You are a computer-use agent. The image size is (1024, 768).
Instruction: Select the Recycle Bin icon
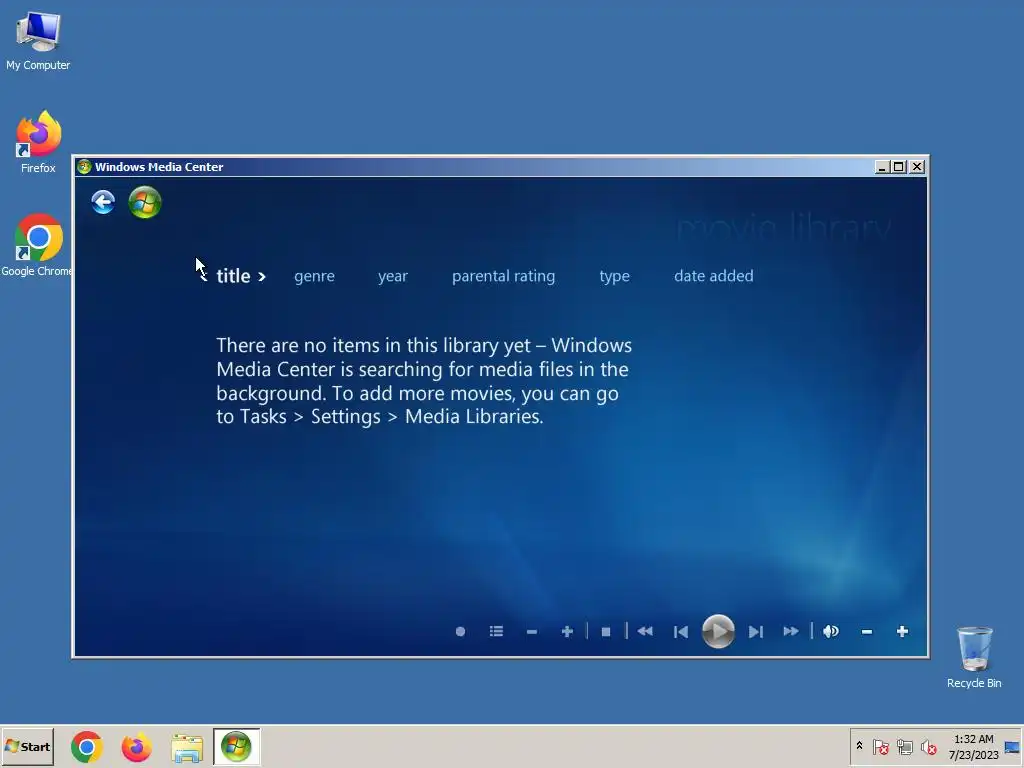(x=974, y=657)
